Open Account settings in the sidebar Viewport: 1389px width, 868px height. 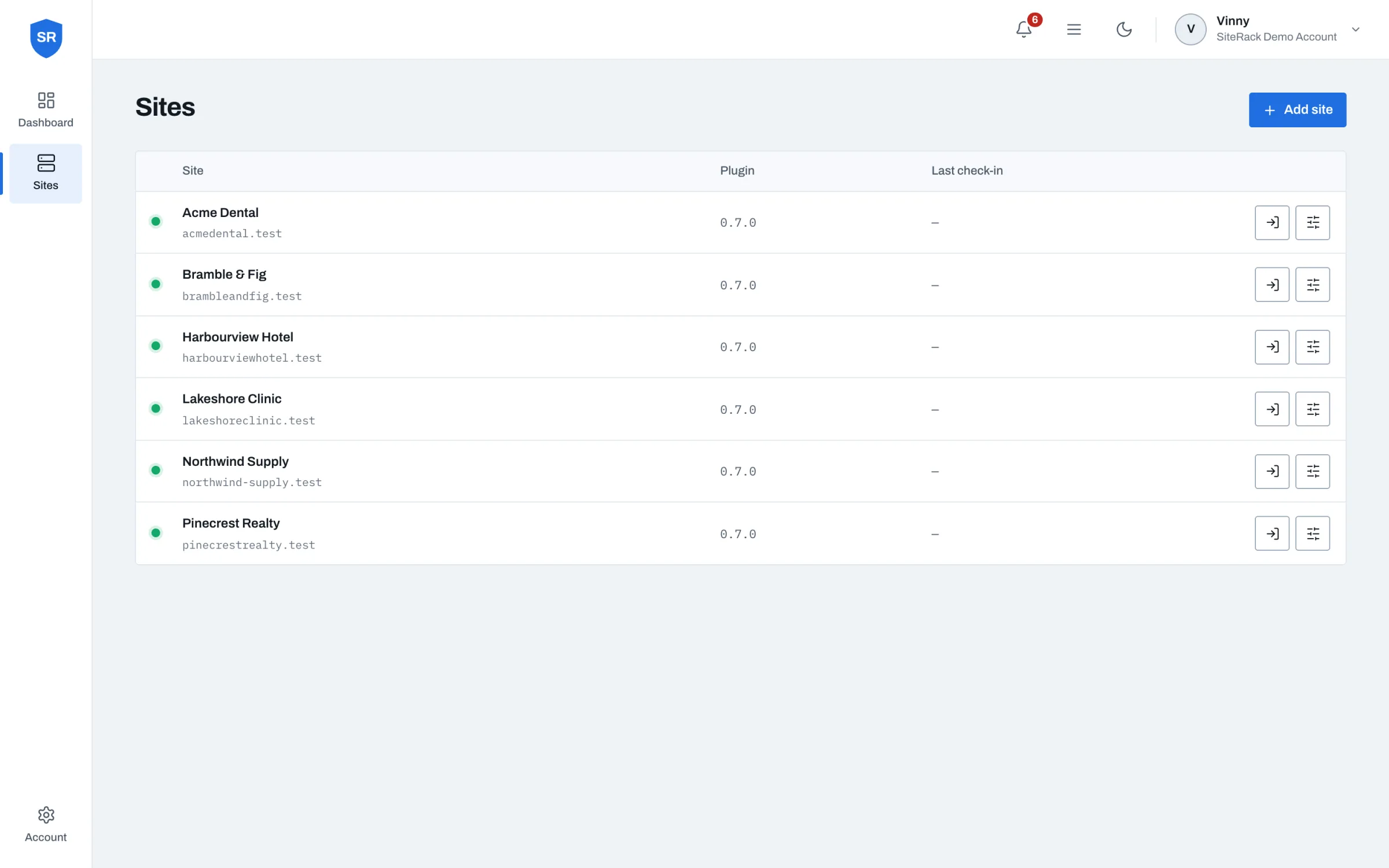coord(46,825)
